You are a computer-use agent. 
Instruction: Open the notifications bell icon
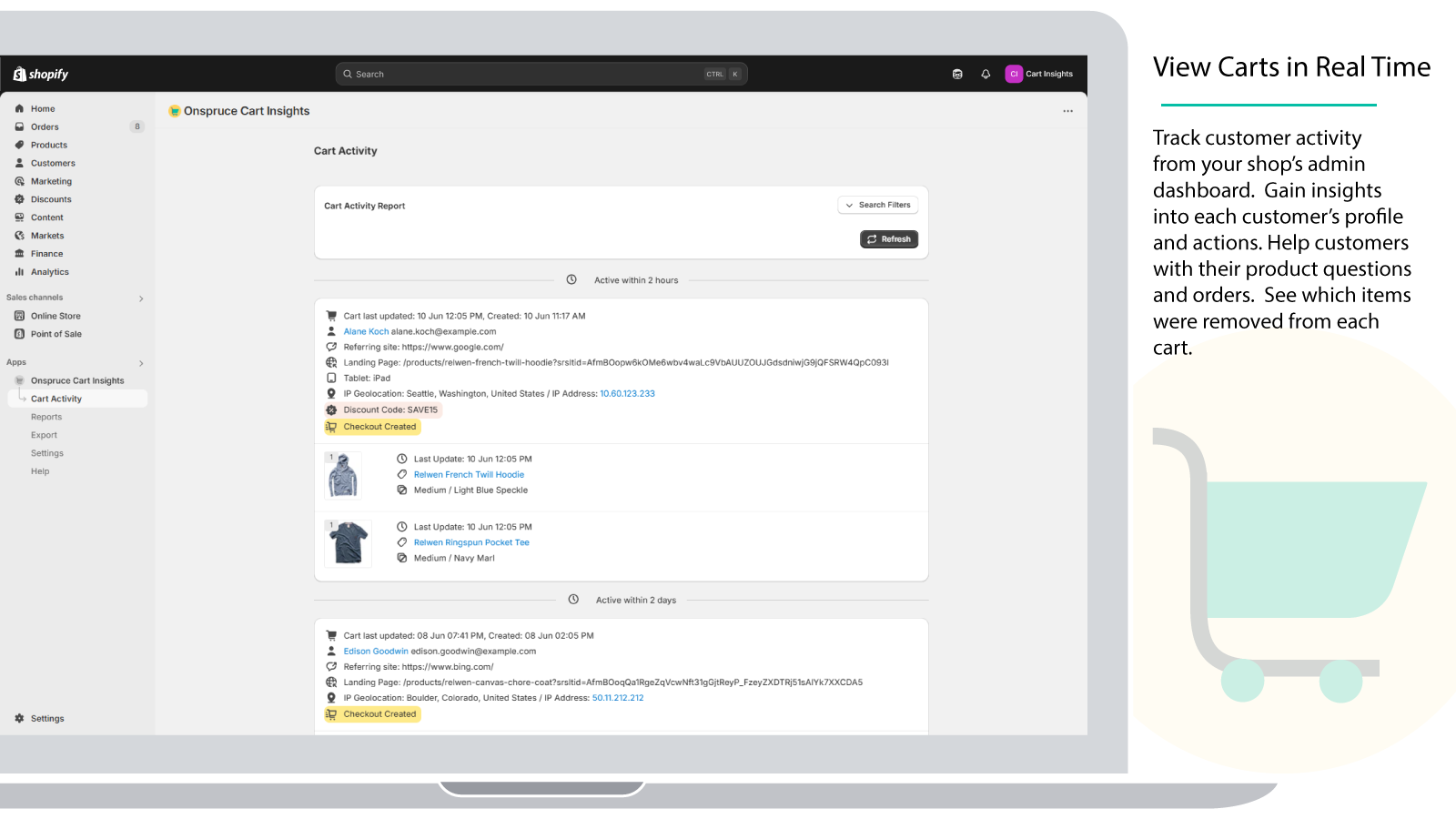coord(986,75)
